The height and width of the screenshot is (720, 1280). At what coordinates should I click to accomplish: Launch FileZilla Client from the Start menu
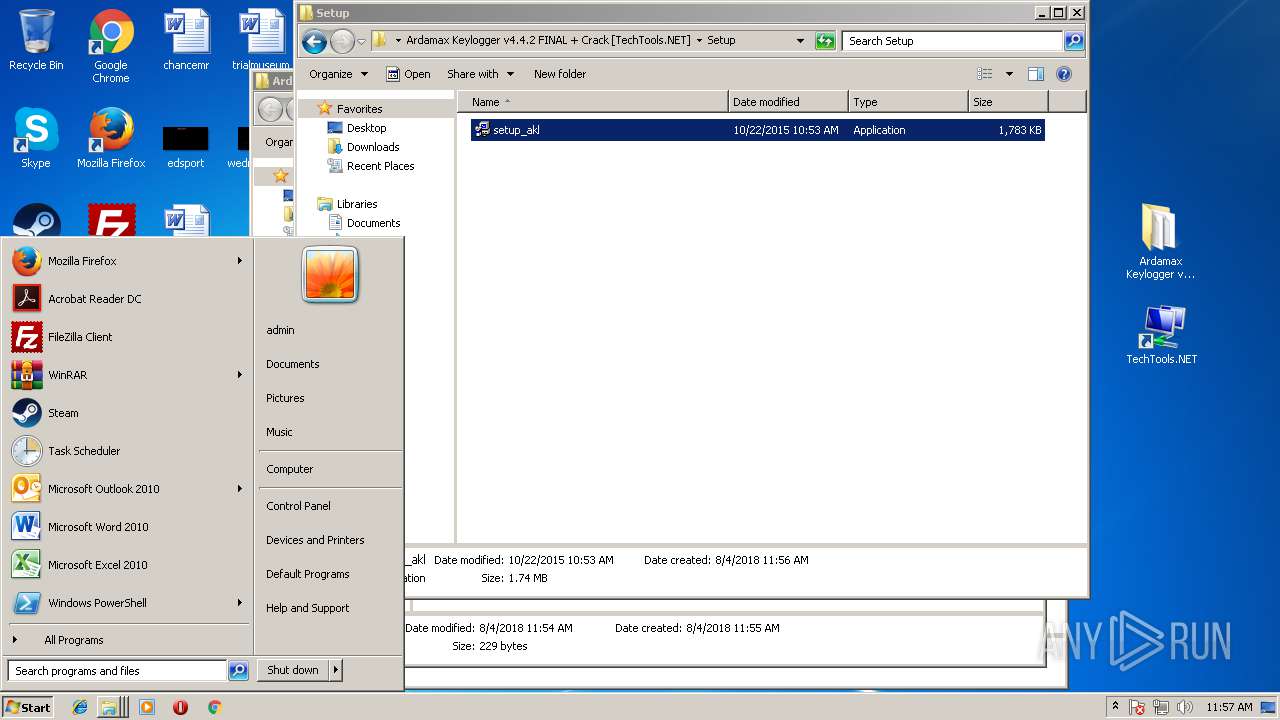[128, 337]
